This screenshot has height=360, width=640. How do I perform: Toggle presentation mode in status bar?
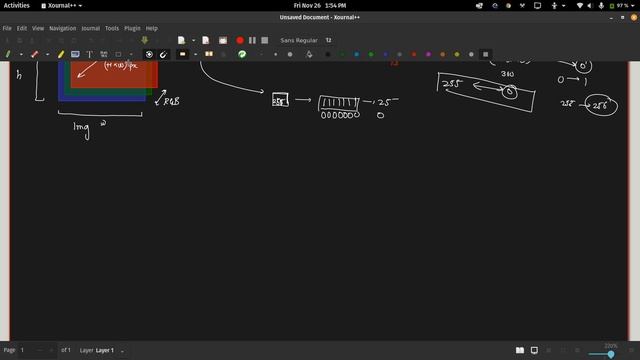(534, 350)
